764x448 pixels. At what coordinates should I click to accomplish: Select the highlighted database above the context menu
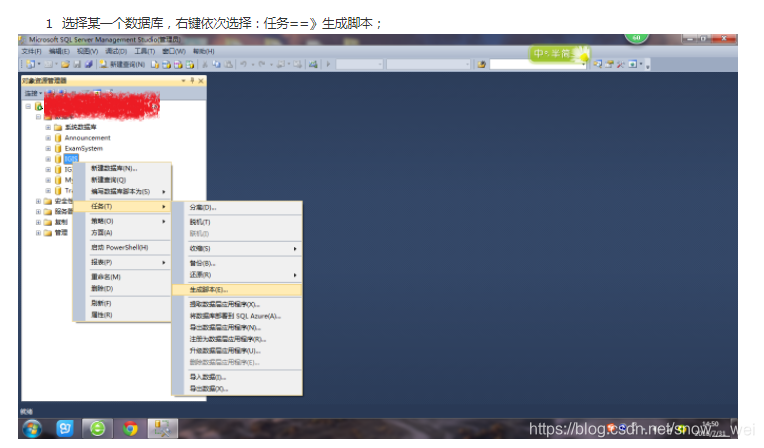(x=71, y=159)
